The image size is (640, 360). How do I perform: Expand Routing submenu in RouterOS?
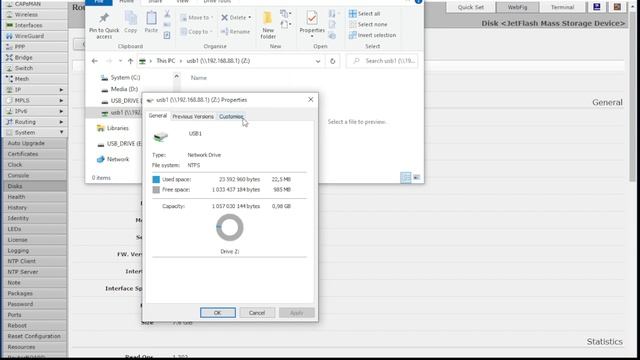click(x=34, y=122)
